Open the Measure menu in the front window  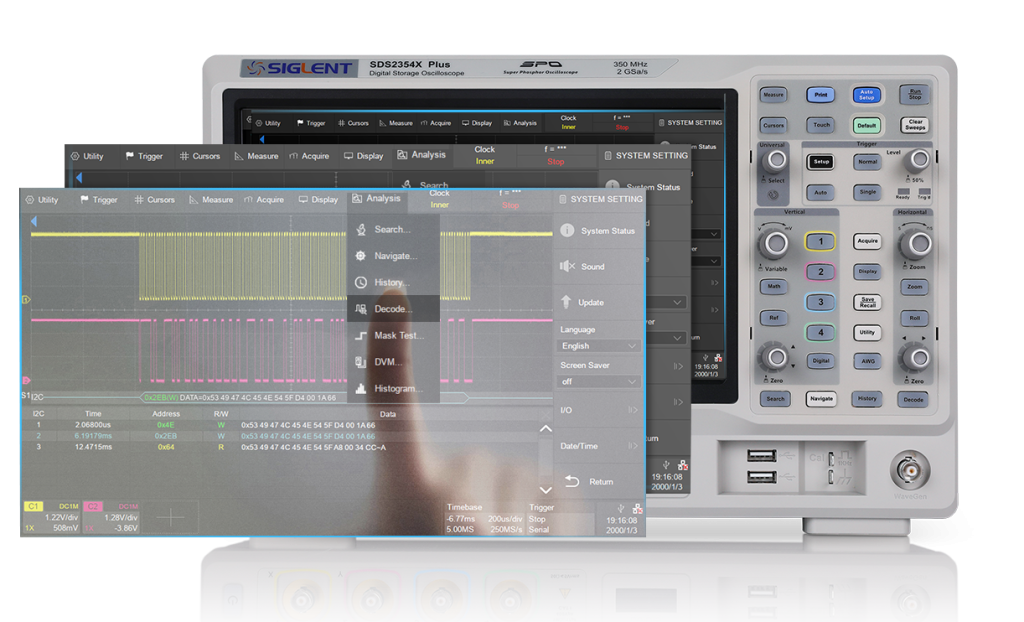pos(210,200)
